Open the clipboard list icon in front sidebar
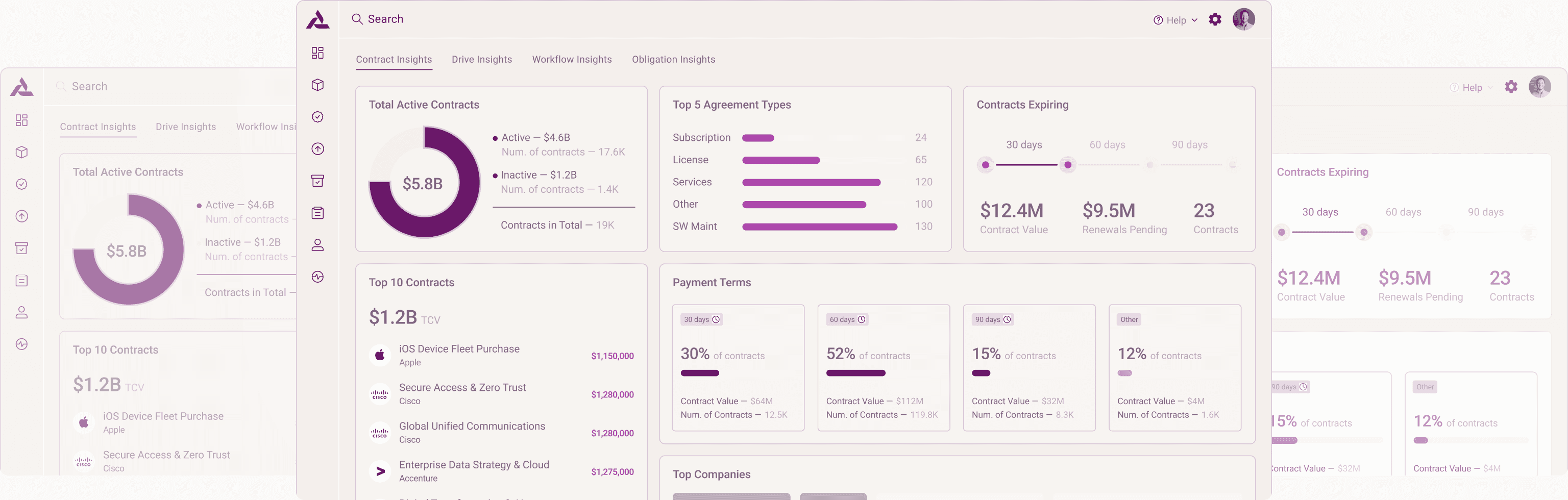This screenshot has width=1568, height=500. 317,213
